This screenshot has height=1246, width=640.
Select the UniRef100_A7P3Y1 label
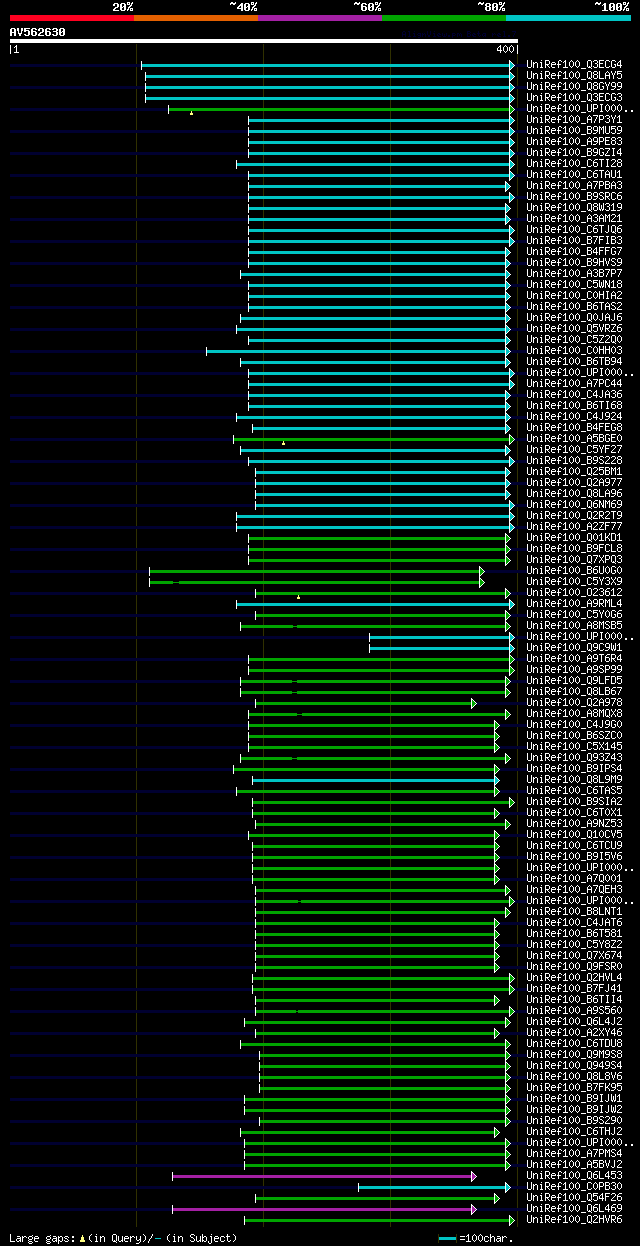pos(574,120)
